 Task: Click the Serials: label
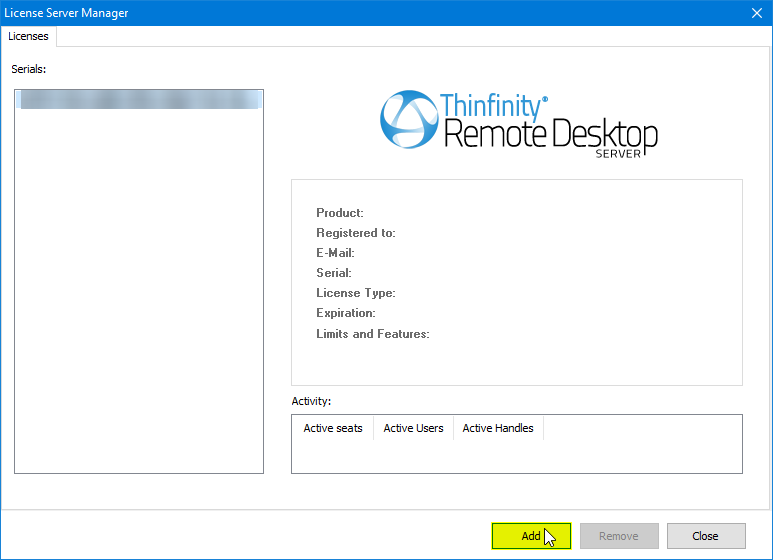coord(29,69)
